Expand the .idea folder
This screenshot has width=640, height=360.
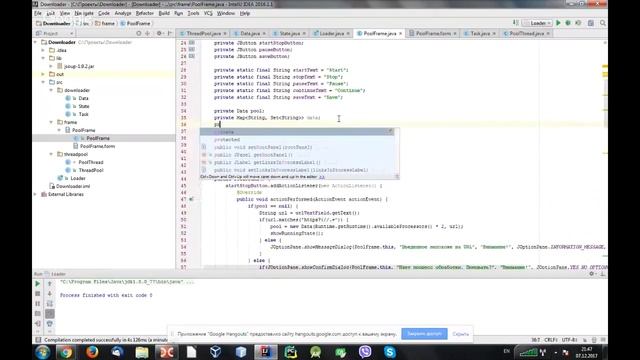point(43,50)
